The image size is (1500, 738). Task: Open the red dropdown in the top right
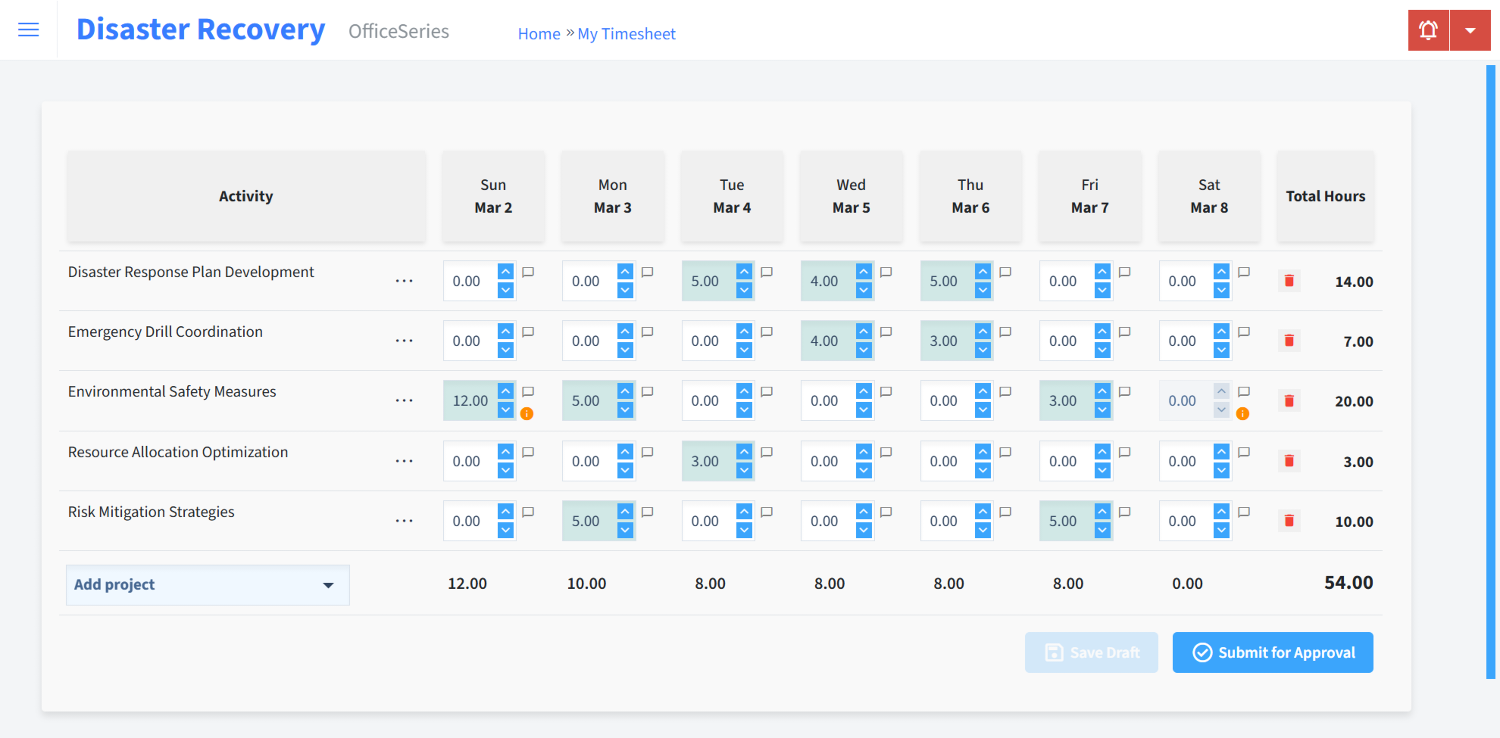coord(1470,30)
